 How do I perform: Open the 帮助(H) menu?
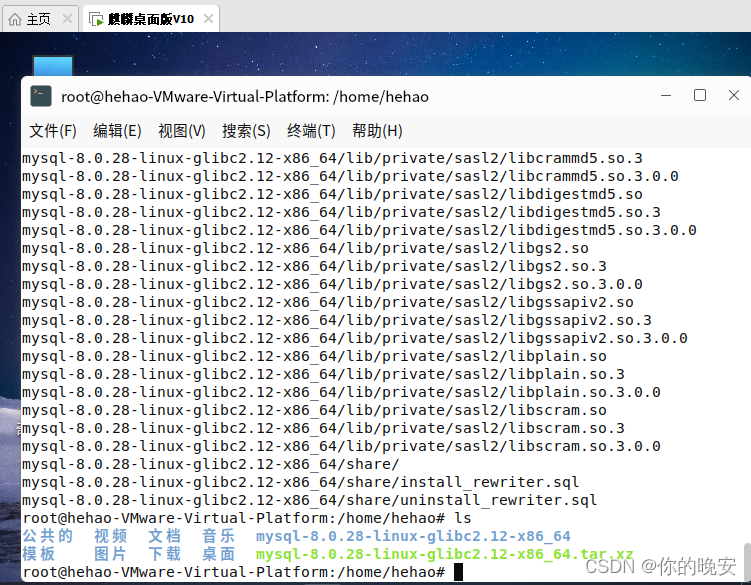point(377,131)
